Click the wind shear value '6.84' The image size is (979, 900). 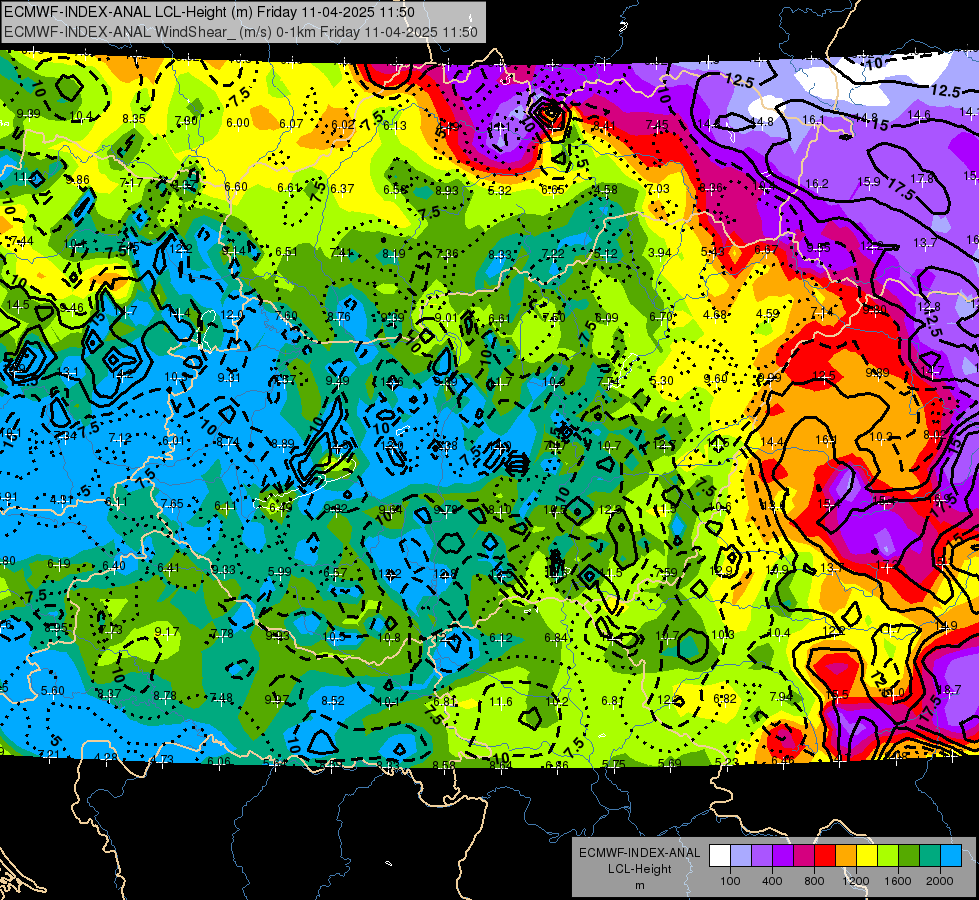(556, 638)
